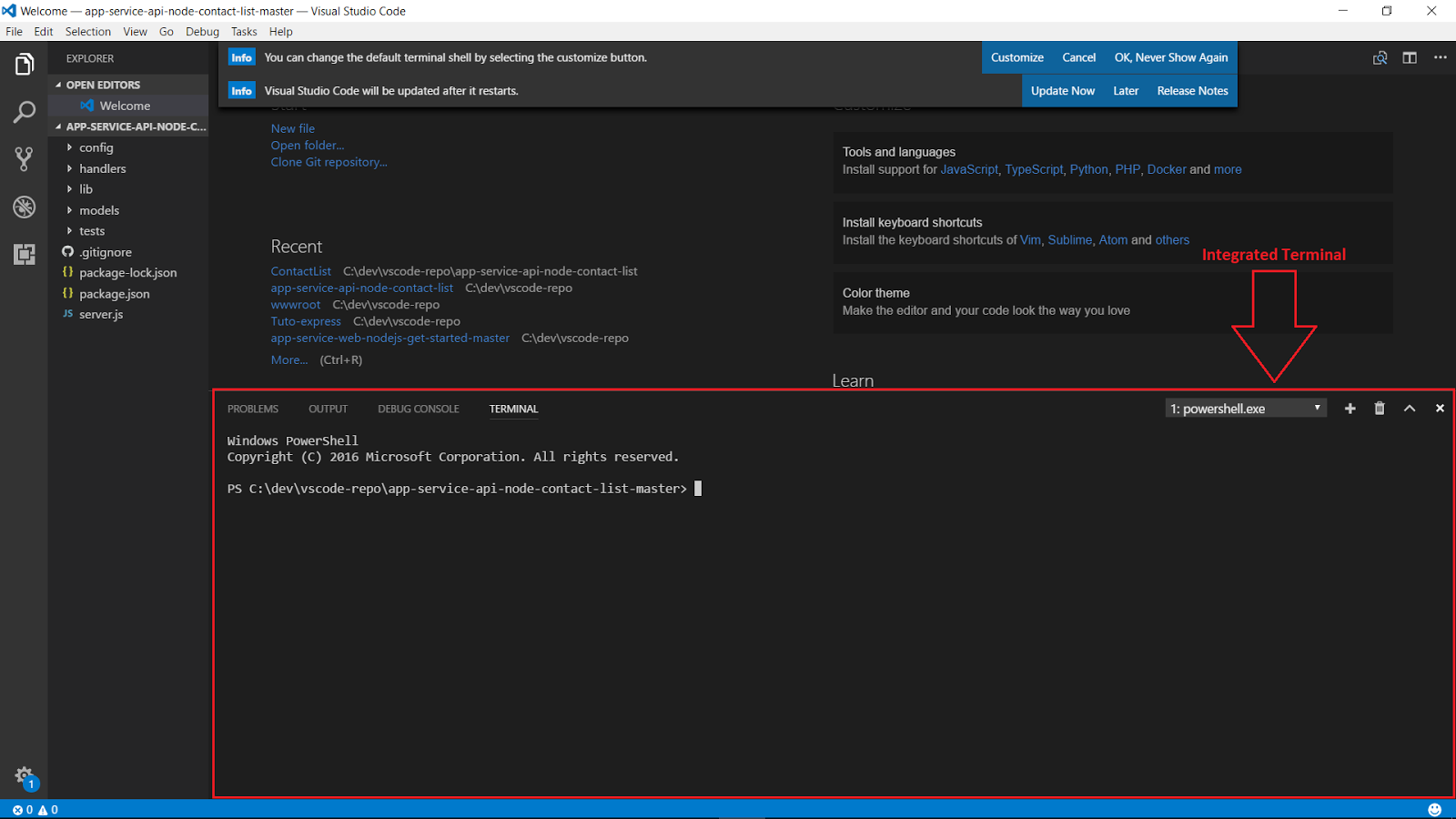The image size is (1456, 819).
Task: Select Welcome in Open Editors
Action: point(128,106)
